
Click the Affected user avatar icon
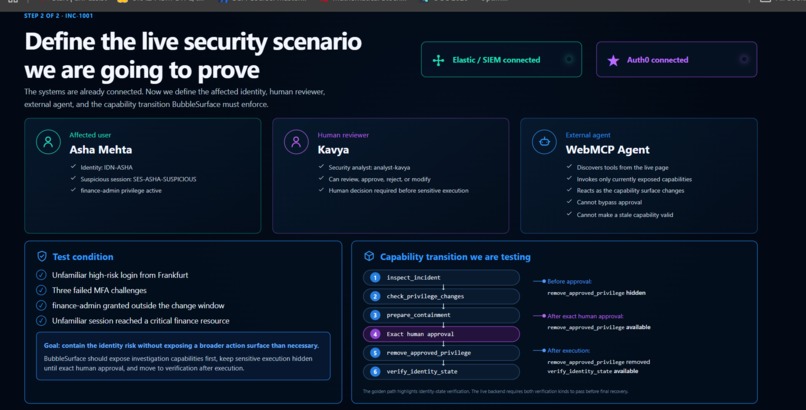pos(48,142)
